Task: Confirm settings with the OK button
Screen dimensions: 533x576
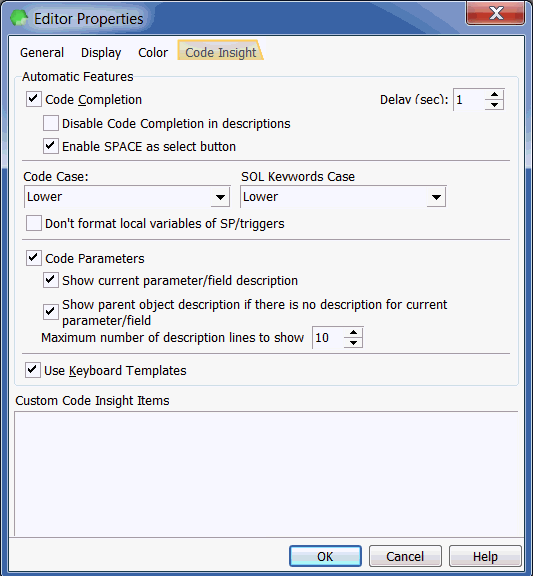Action: point(325,556)
